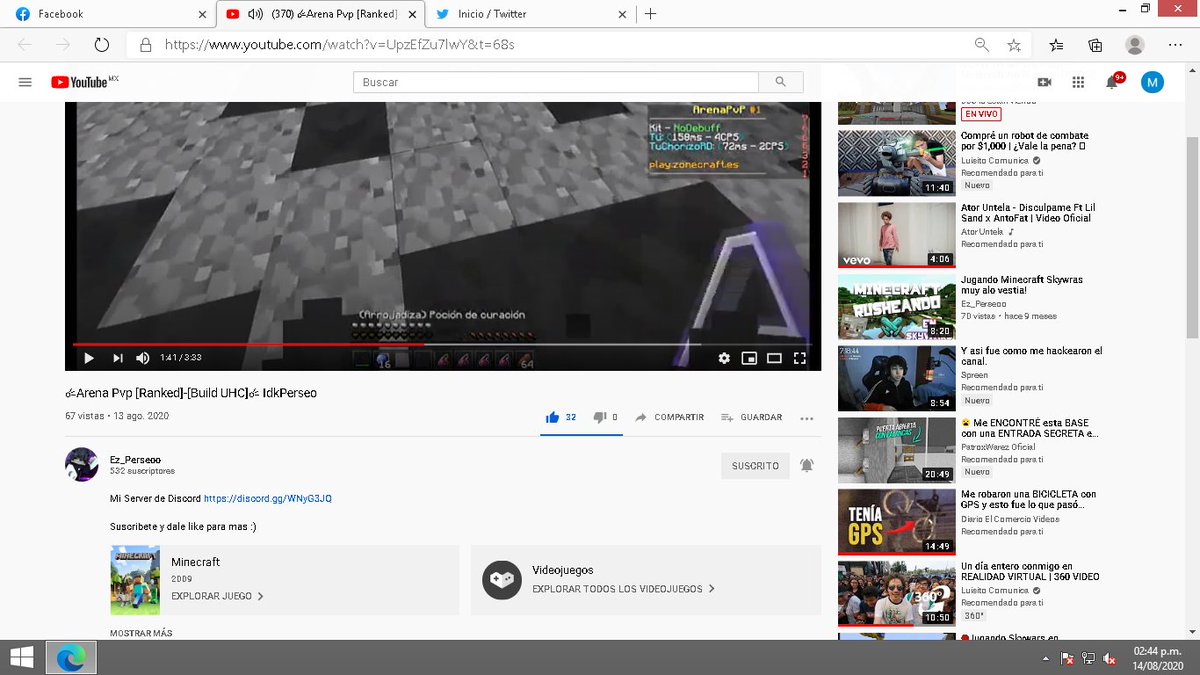Open the BASE con ENTRADA SECRETA thumbnail
Screen dimensions: 1200x675
click(x=897, y=450)
